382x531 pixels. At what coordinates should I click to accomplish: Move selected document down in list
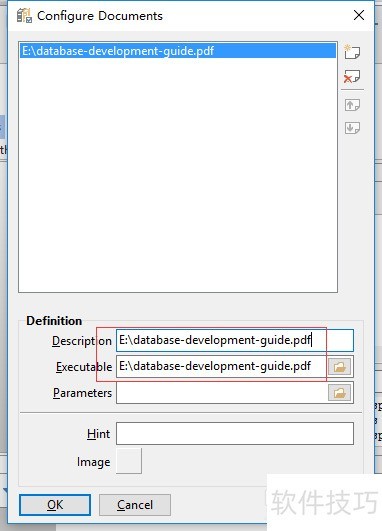click(x=352, y=128)
